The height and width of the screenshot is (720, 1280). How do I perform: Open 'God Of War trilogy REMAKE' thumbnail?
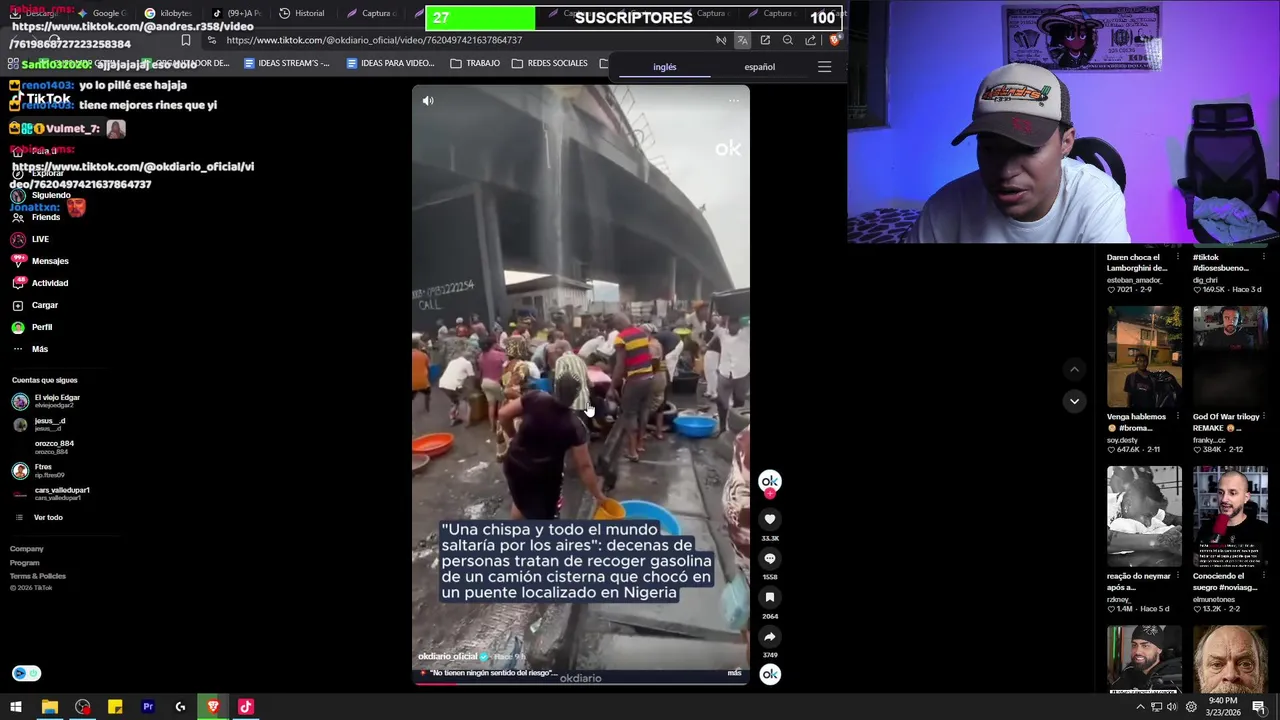1230,358
